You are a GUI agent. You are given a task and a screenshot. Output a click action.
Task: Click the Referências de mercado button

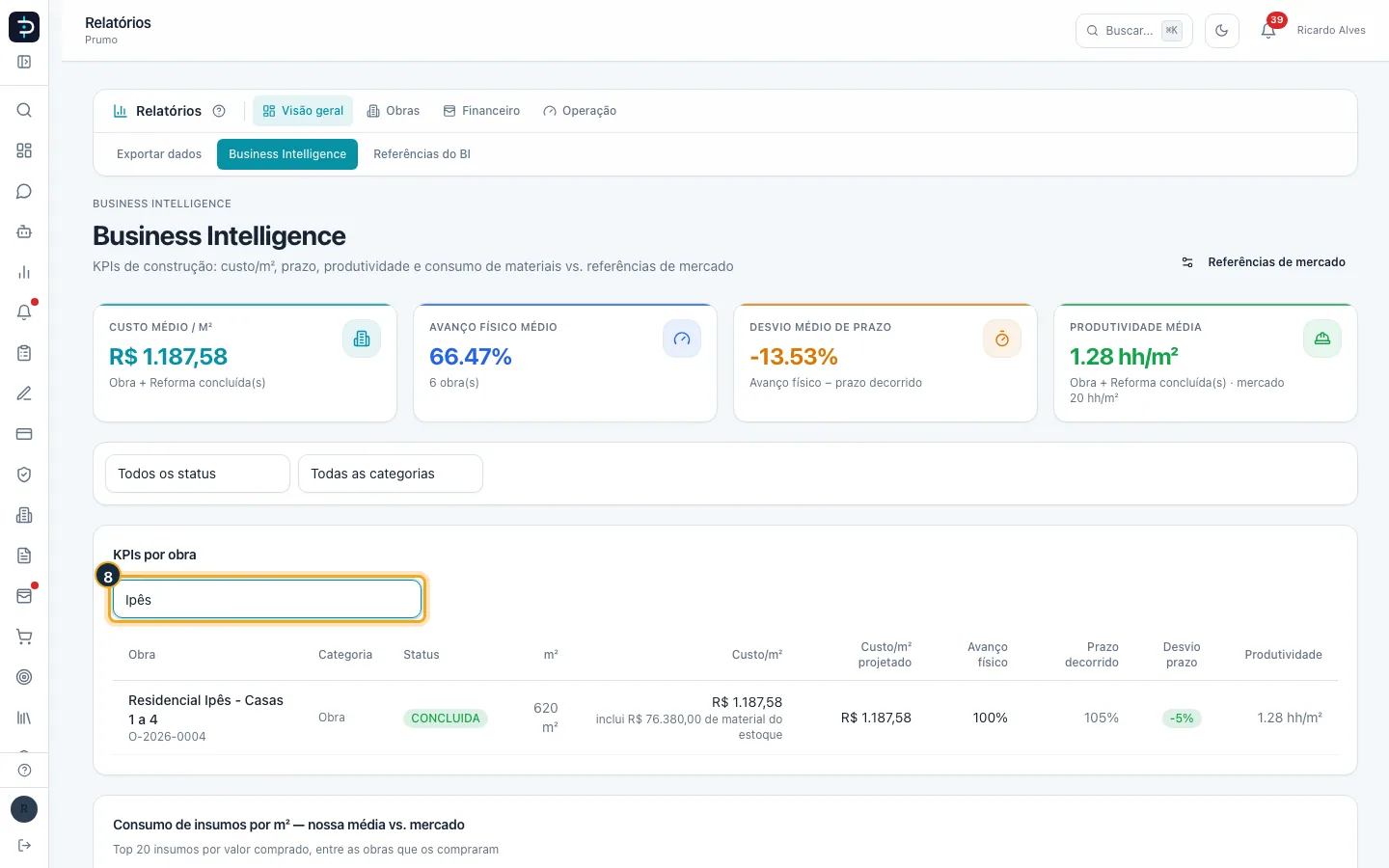tap(1264, 262)
